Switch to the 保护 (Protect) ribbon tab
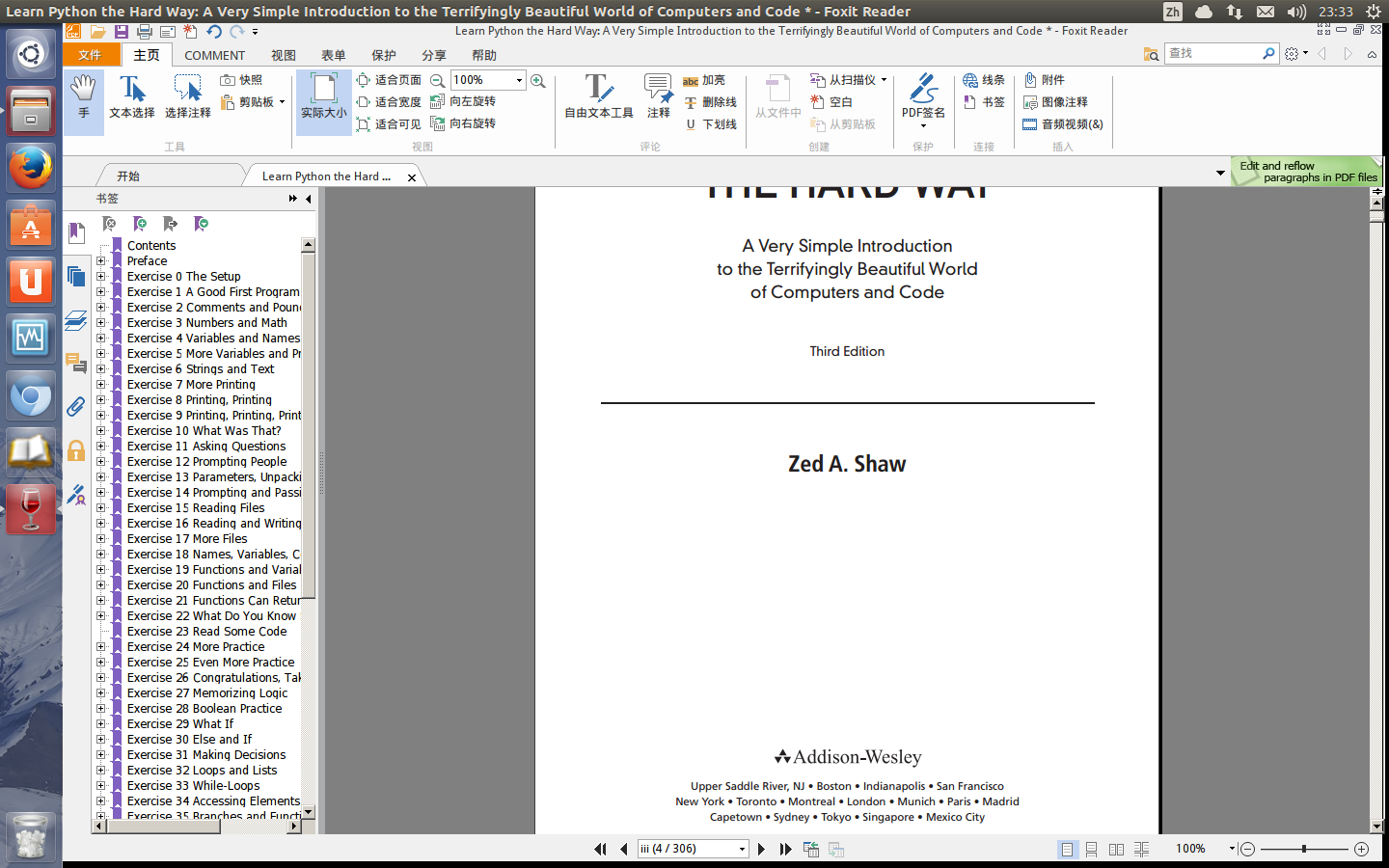 click(x=384, y=56)
